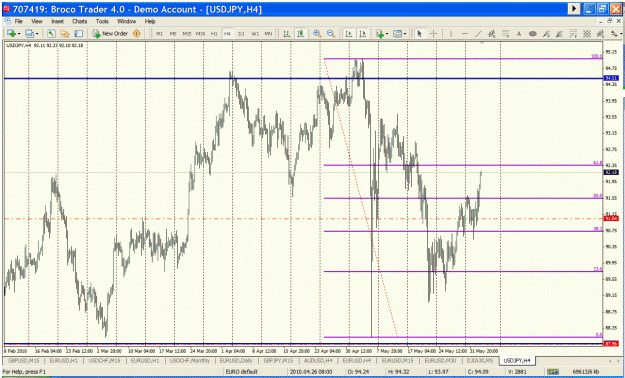This screenshot has width=625, height=378.
Task: Click the New Chart icon
Action: (11, 34)
